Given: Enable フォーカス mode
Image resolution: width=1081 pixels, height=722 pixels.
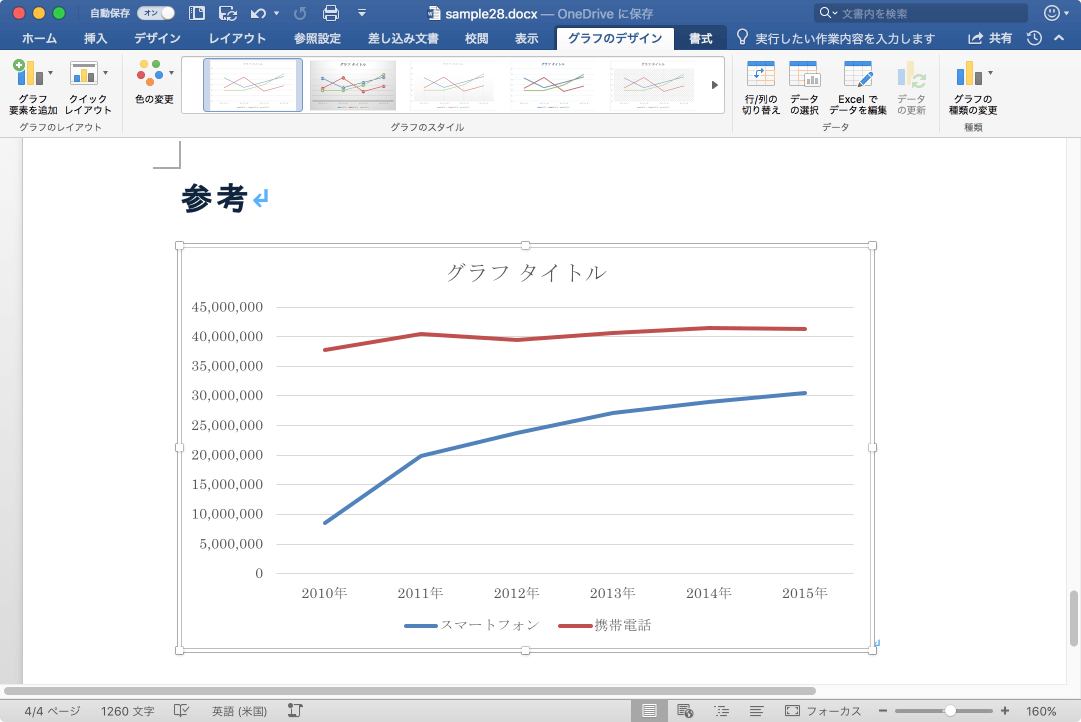Looking at the screenshot, I should tap(823, 711).
